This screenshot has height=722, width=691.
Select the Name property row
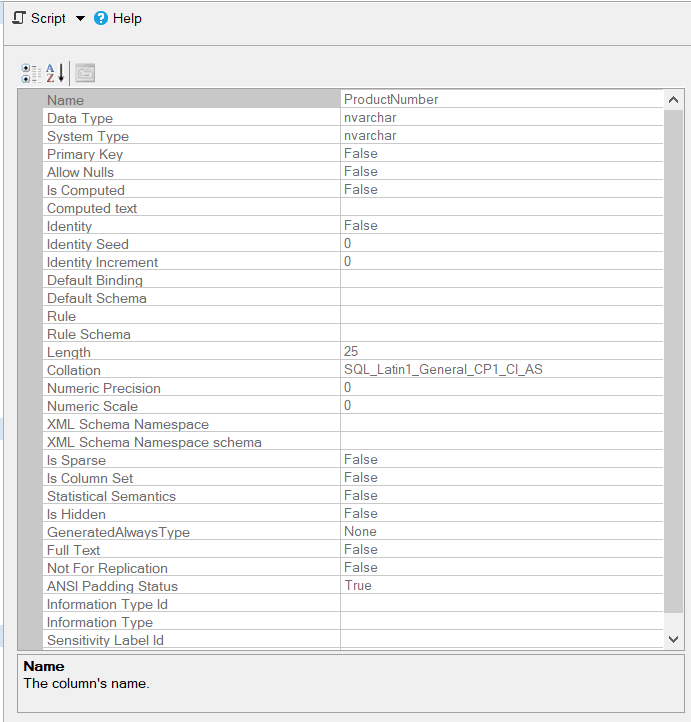point(353,99)
